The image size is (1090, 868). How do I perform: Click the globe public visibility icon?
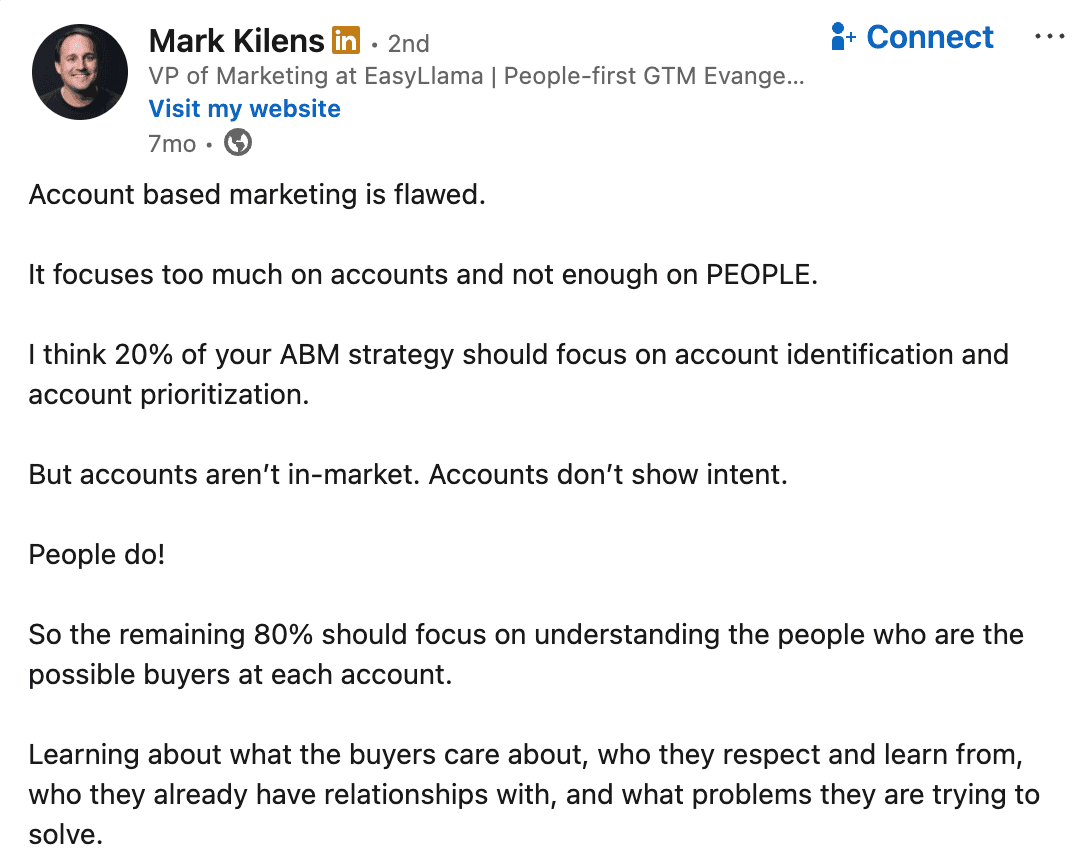[238, 143]
